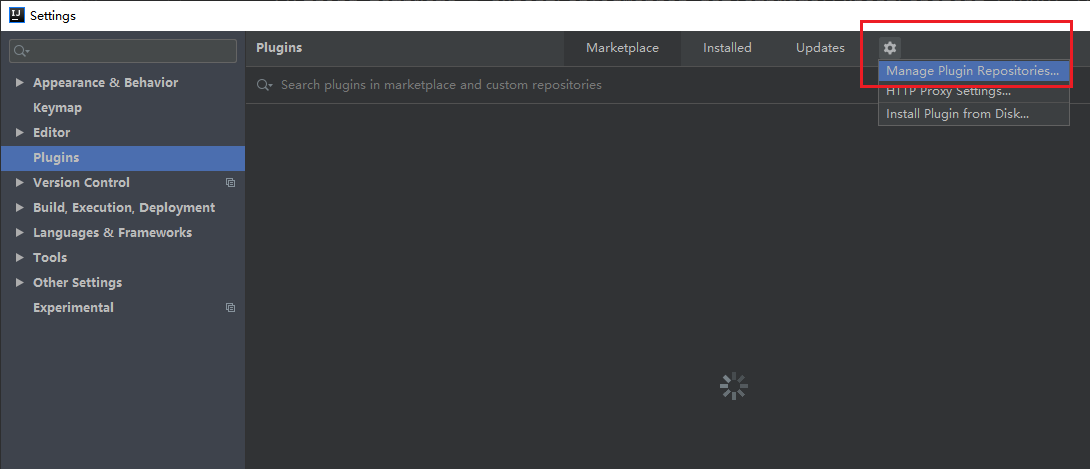Expand the Build, Execution, Deployment node
1090x469 pixels.
[20, 208]
